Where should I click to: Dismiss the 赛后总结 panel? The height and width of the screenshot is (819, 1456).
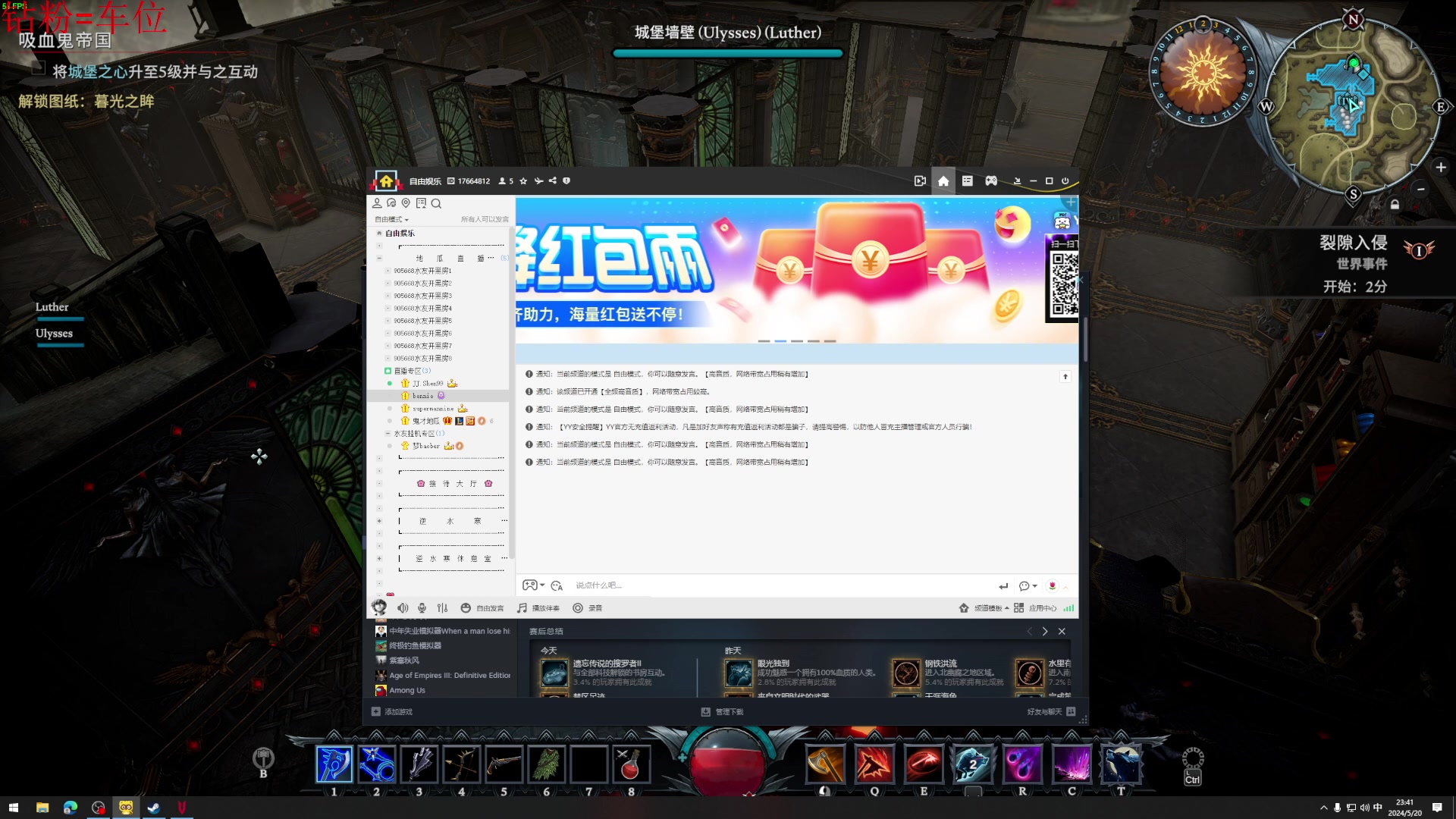coord(1062,632)
